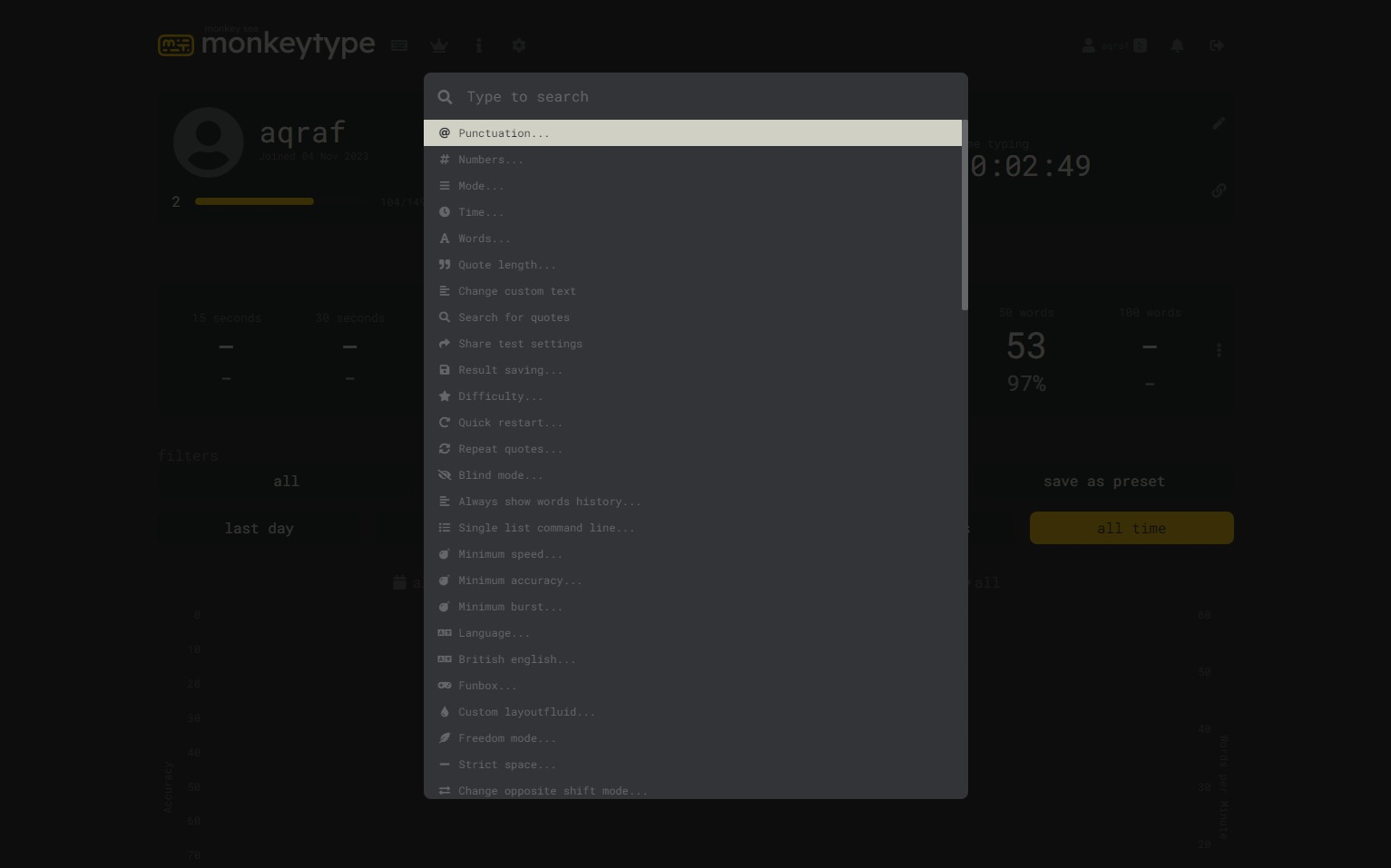Click the edit profile pencil icon
The image size is (1391, 868).
click(1219, 123)
